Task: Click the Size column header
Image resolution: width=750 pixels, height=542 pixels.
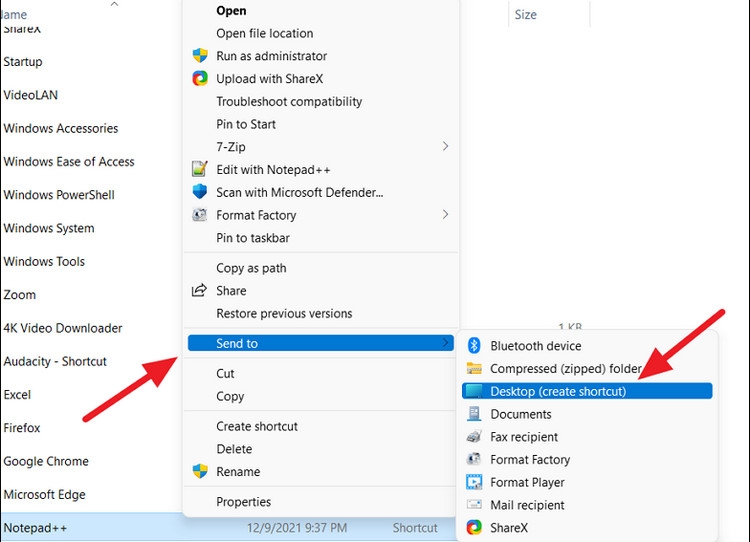Action: [525, 15]
